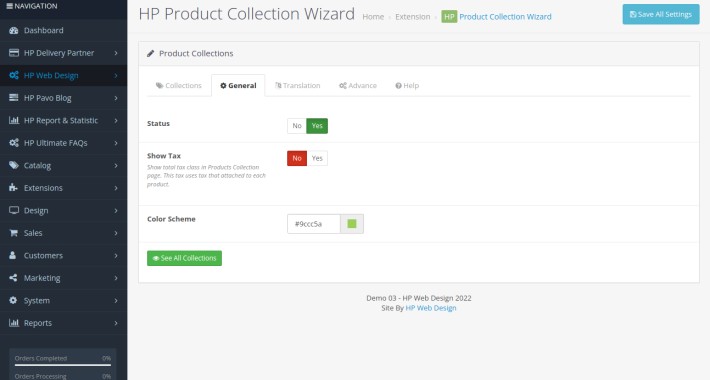This screenshot has width=710, height=380.
Task: Click the Dashboard gauge icon
Action: [x=14, y=30]
